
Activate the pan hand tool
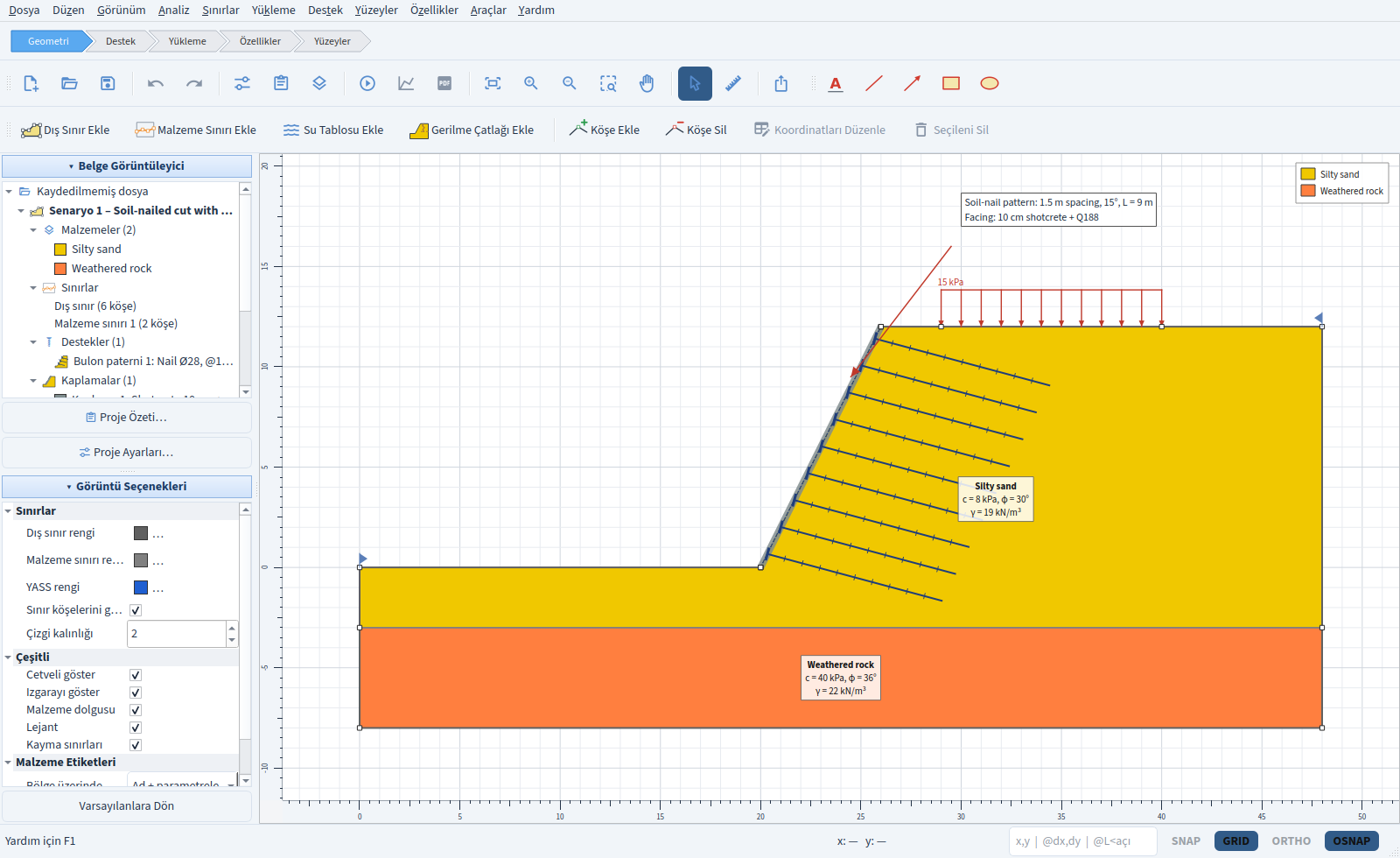[x=647, y=83]
